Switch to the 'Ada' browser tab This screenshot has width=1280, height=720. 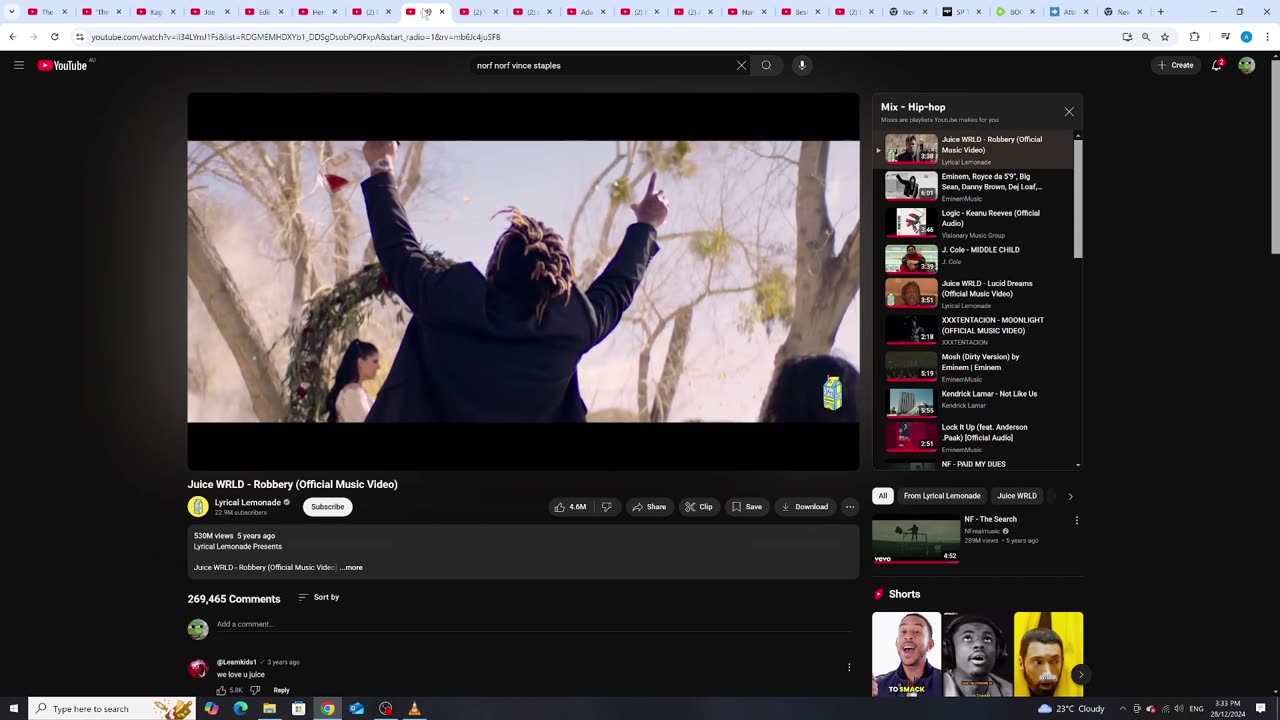[586, 12]
